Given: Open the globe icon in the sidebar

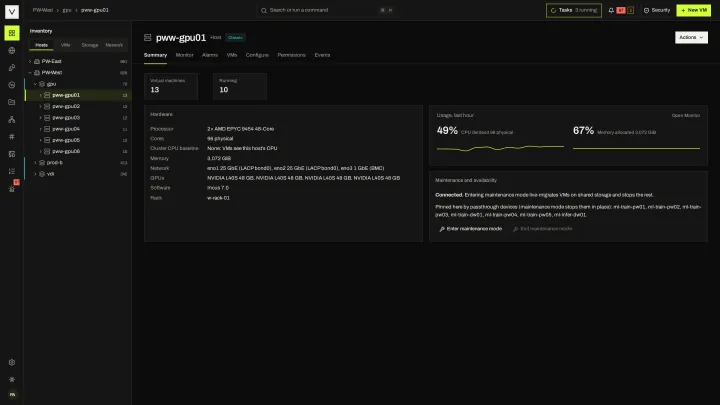Looking at the screenshot, I should pyautogui.click(x=12, y=51).
